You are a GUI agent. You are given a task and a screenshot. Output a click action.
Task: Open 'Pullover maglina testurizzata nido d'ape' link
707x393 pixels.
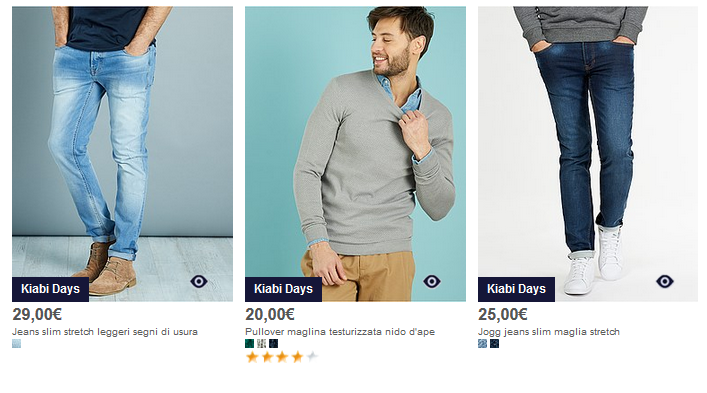pos(340,332)
